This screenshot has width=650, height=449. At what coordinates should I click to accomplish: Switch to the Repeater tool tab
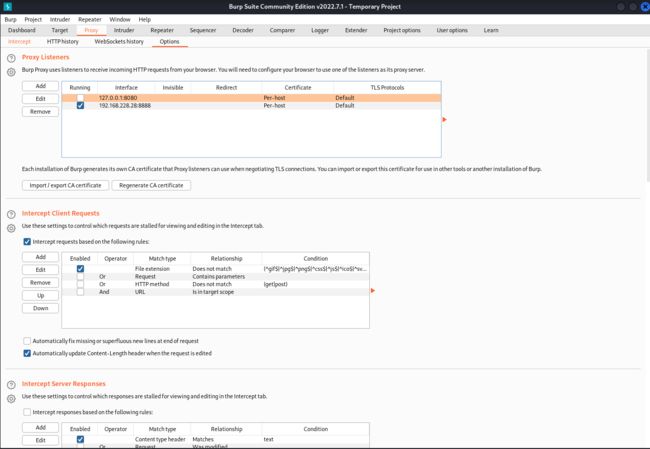[x=162, y=30]
